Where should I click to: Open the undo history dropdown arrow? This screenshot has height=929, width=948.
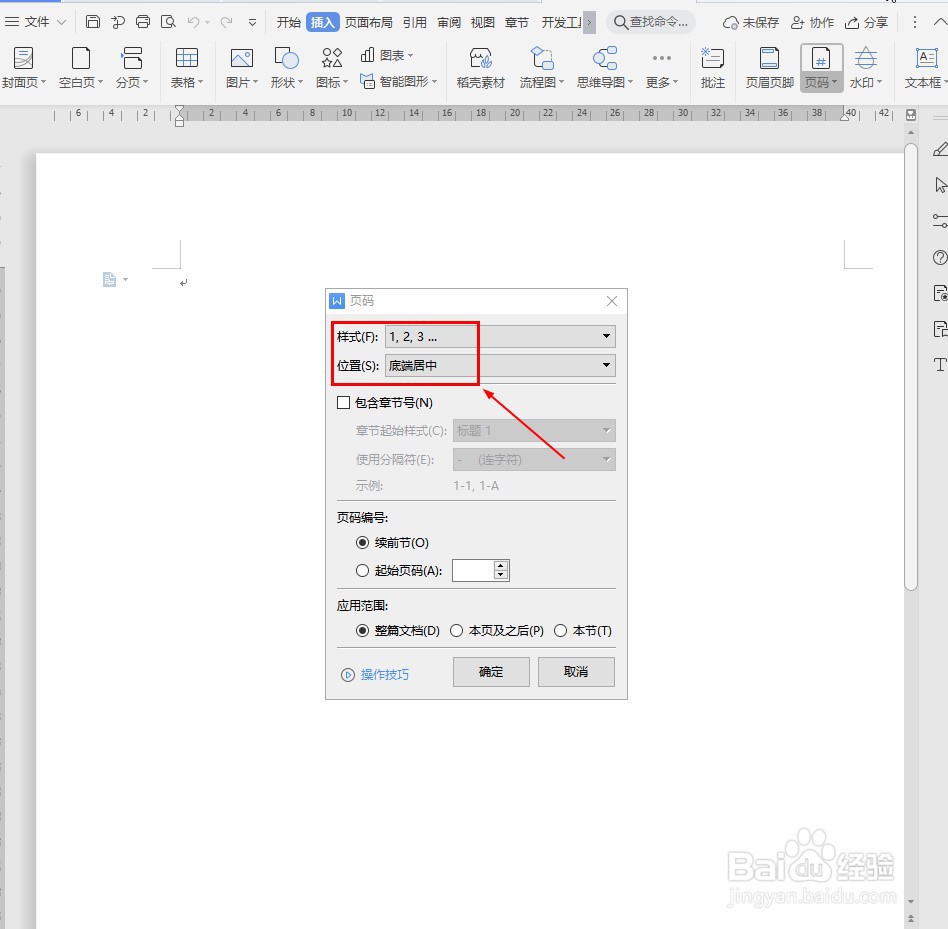pyautogui.click(x=207, y=22)
